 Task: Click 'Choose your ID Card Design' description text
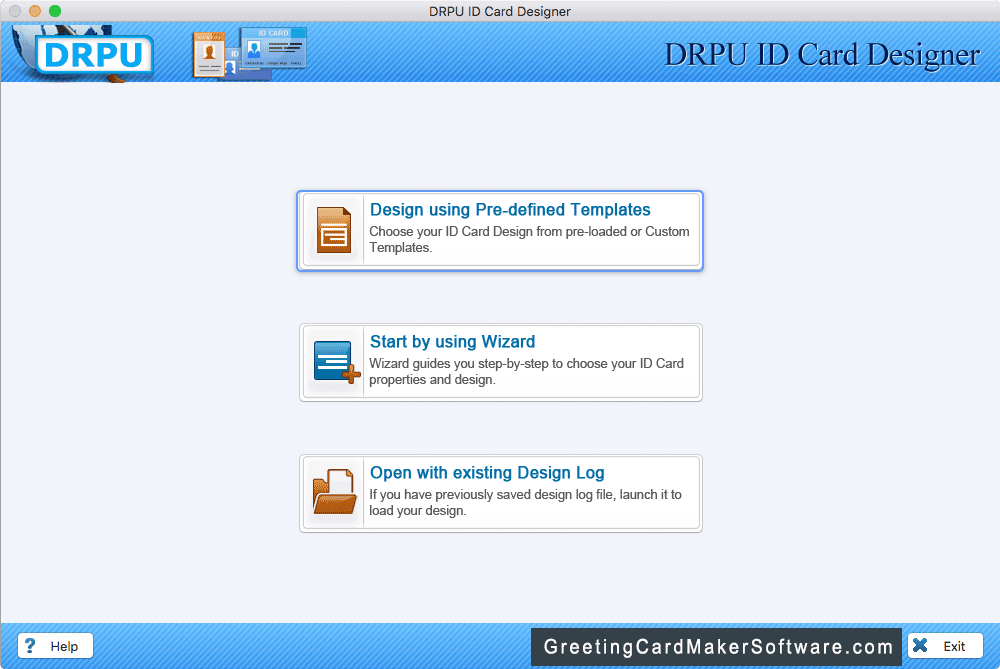[529, 239]
